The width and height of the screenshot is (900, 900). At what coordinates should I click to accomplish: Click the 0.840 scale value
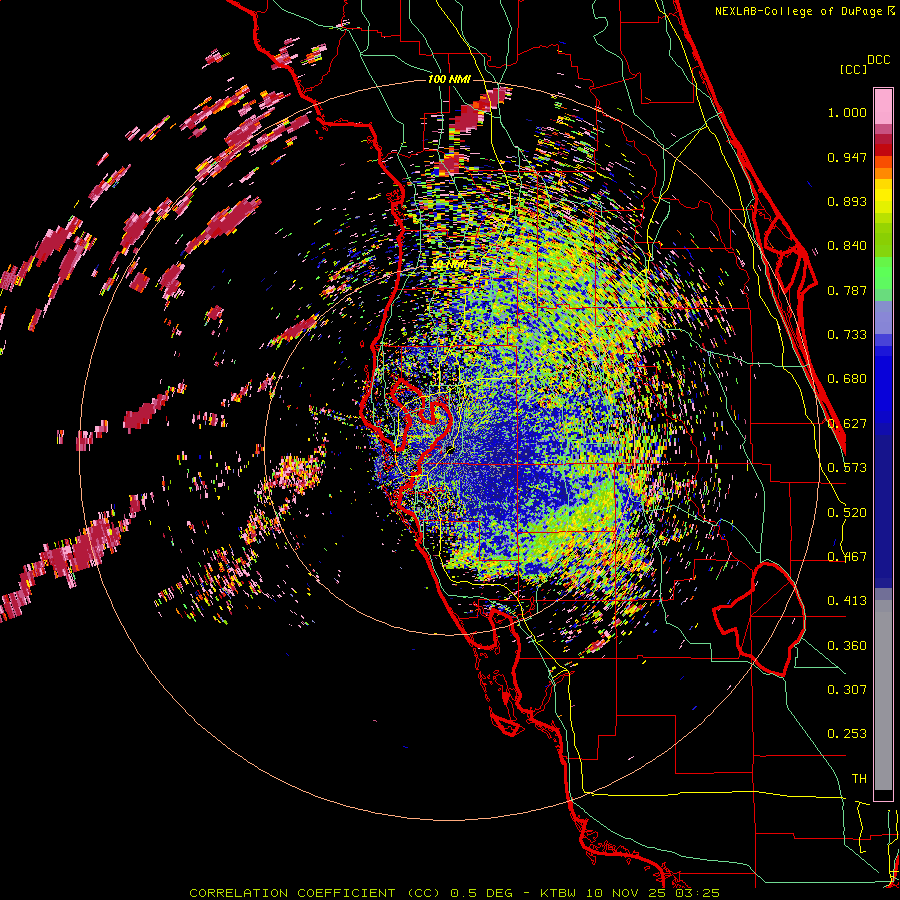[847, 246]
